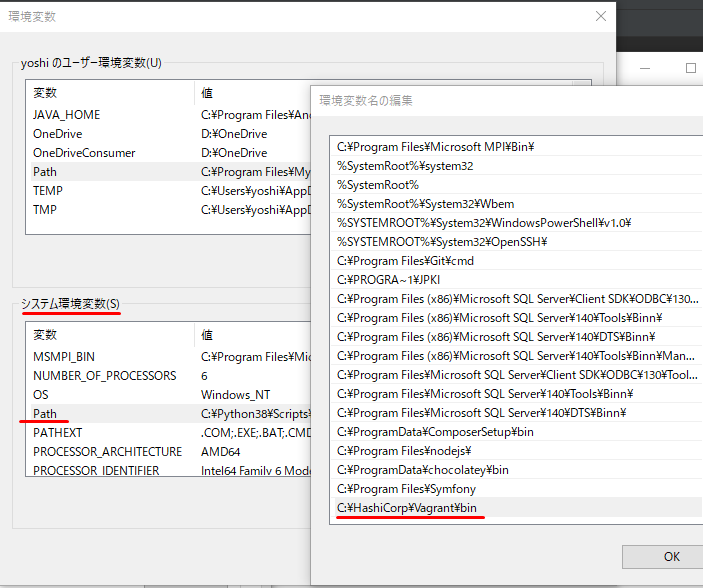Click system variables 変数 column header

(x=110, y=335)
